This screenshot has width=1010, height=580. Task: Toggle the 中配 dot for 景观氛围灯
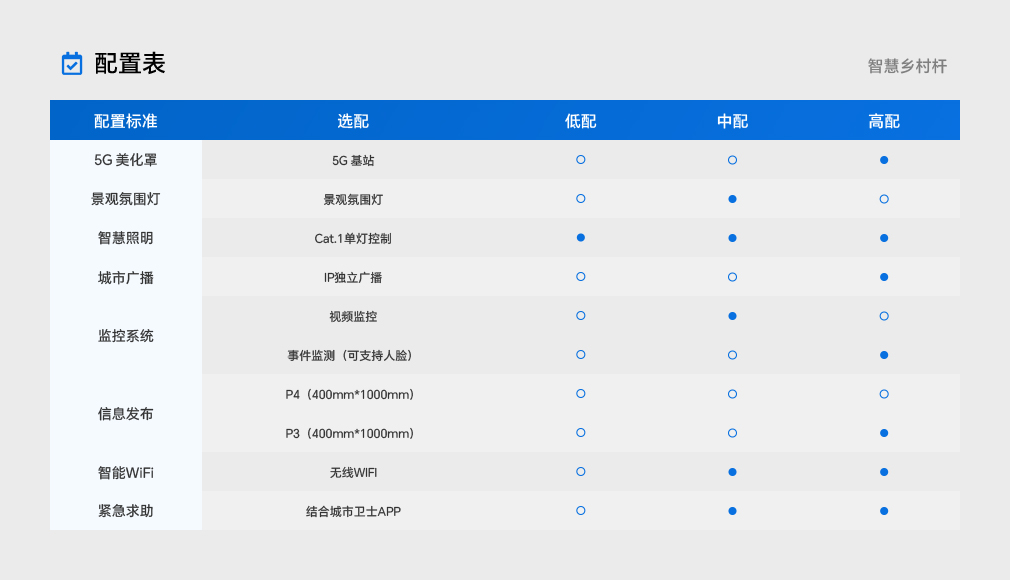732,199
